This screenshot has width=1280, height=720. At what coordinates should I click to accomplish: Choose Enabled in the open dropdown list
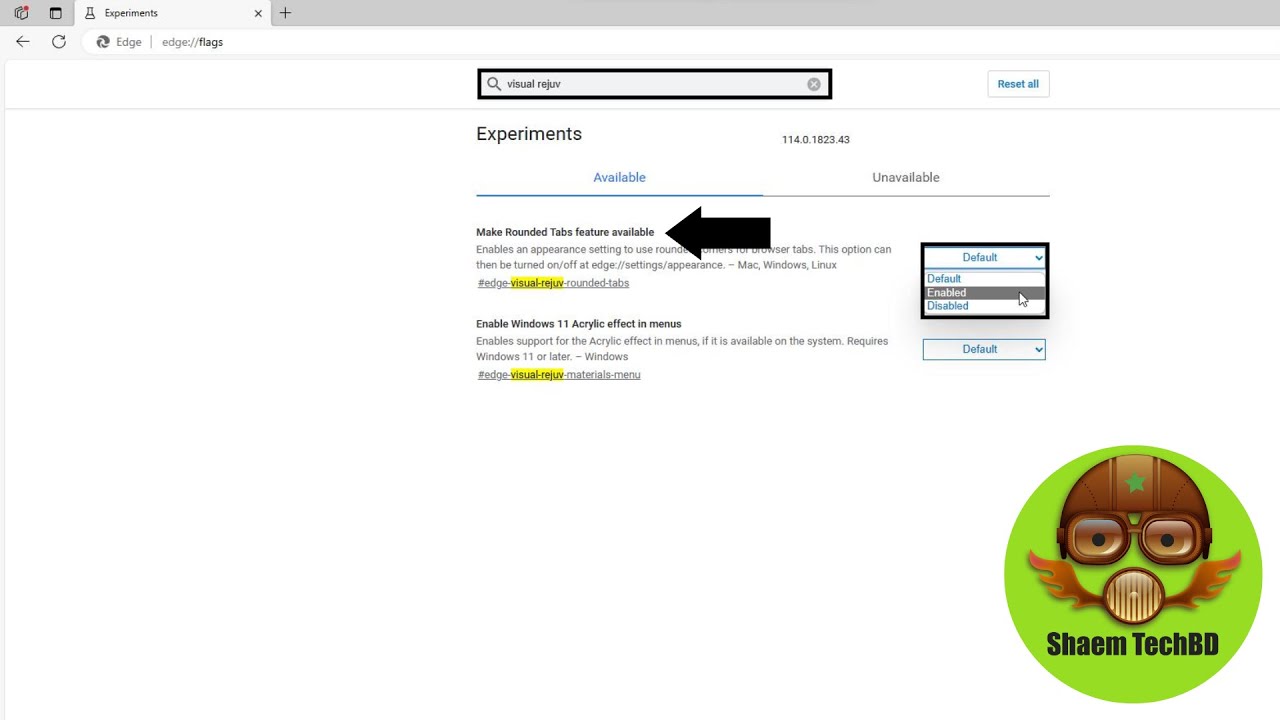(984, 293)
